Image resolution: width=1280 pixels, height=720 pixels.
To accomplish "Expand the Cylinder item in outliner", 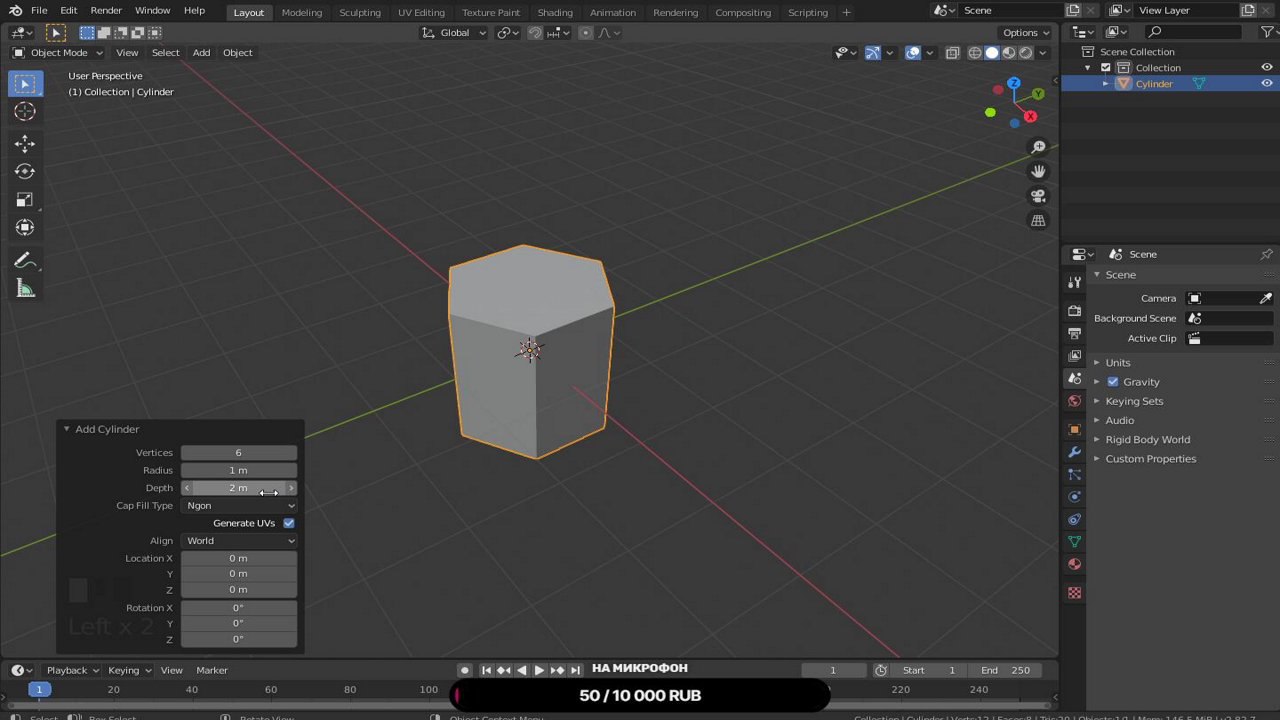I will point(1106,84).
